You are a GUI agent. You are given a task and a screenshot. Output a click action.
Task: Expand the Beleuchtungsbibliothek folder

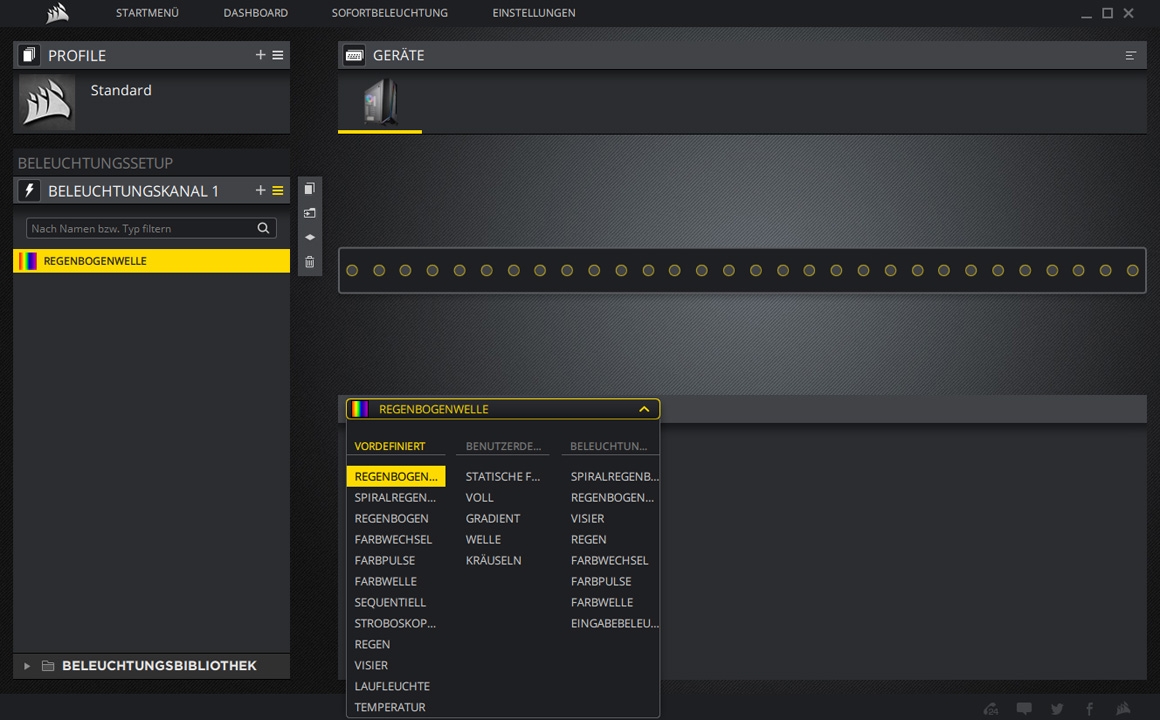click(x=27, y=666)
